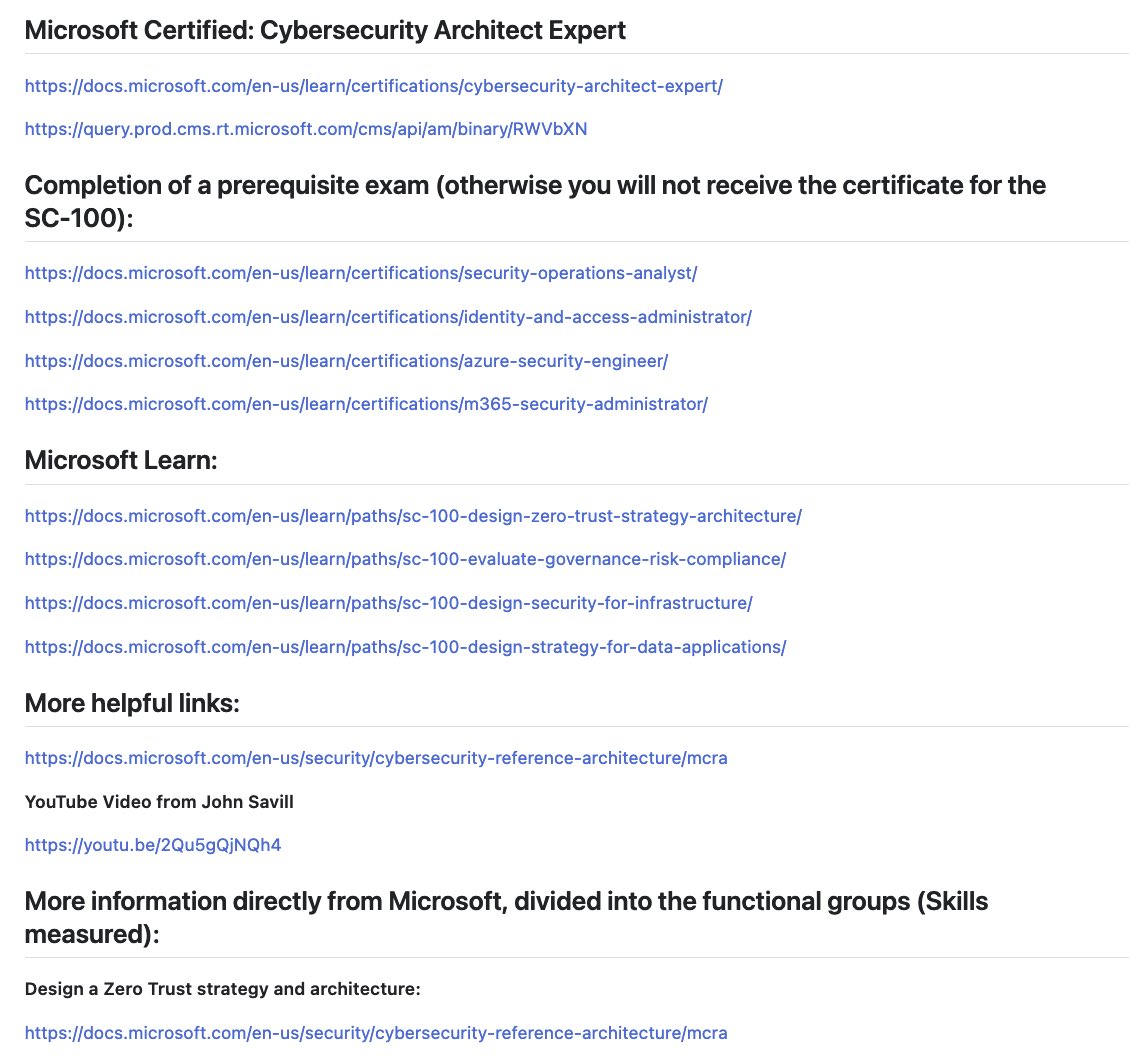Open the sc-100-design-security-for-infrastructure path link
The width and height of the screenshot is (1131, 1059).
(389, 603)
